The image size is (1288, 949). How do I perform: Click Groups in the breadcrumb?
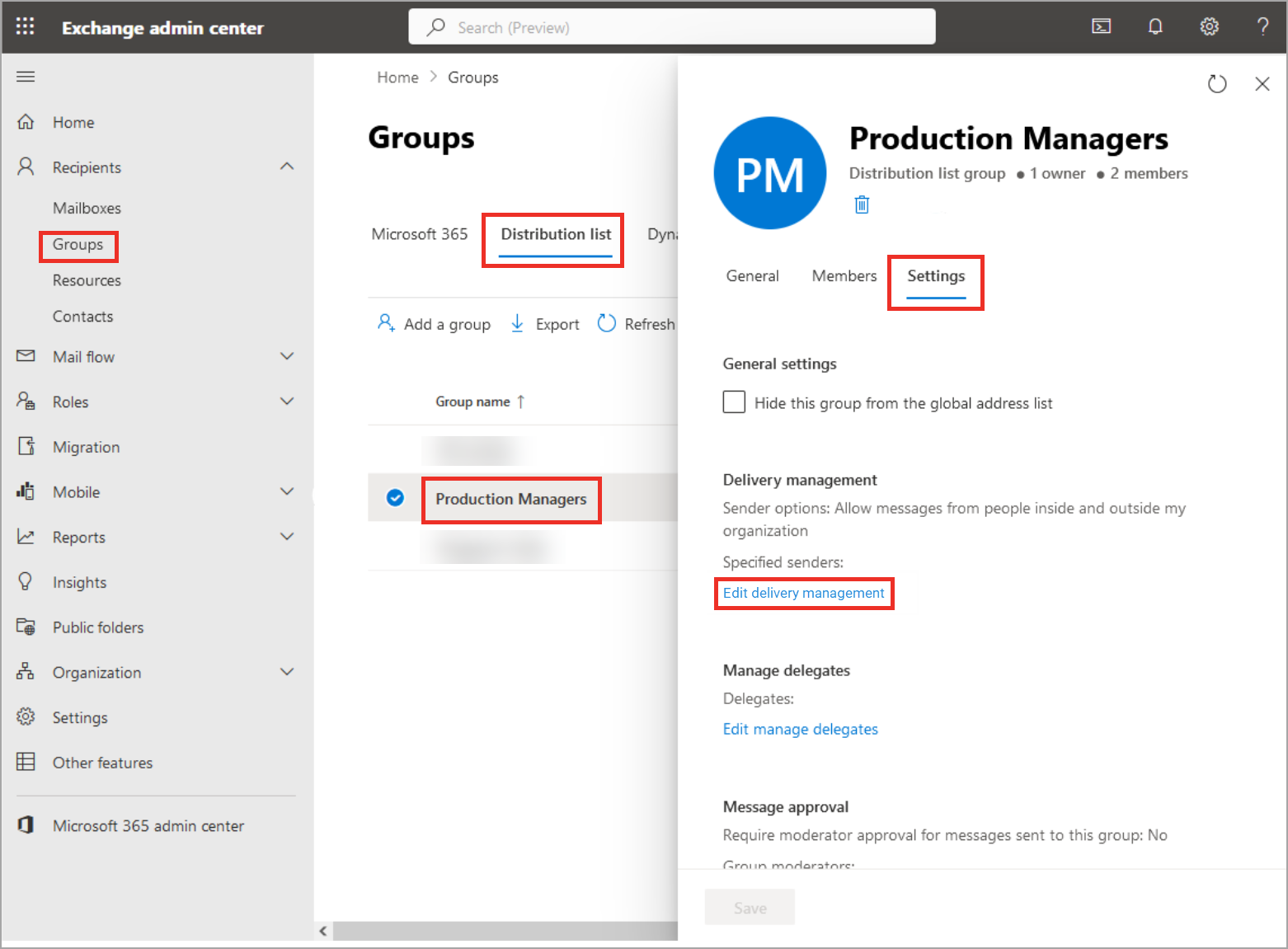pyautogui.click(x=472, y=78)
